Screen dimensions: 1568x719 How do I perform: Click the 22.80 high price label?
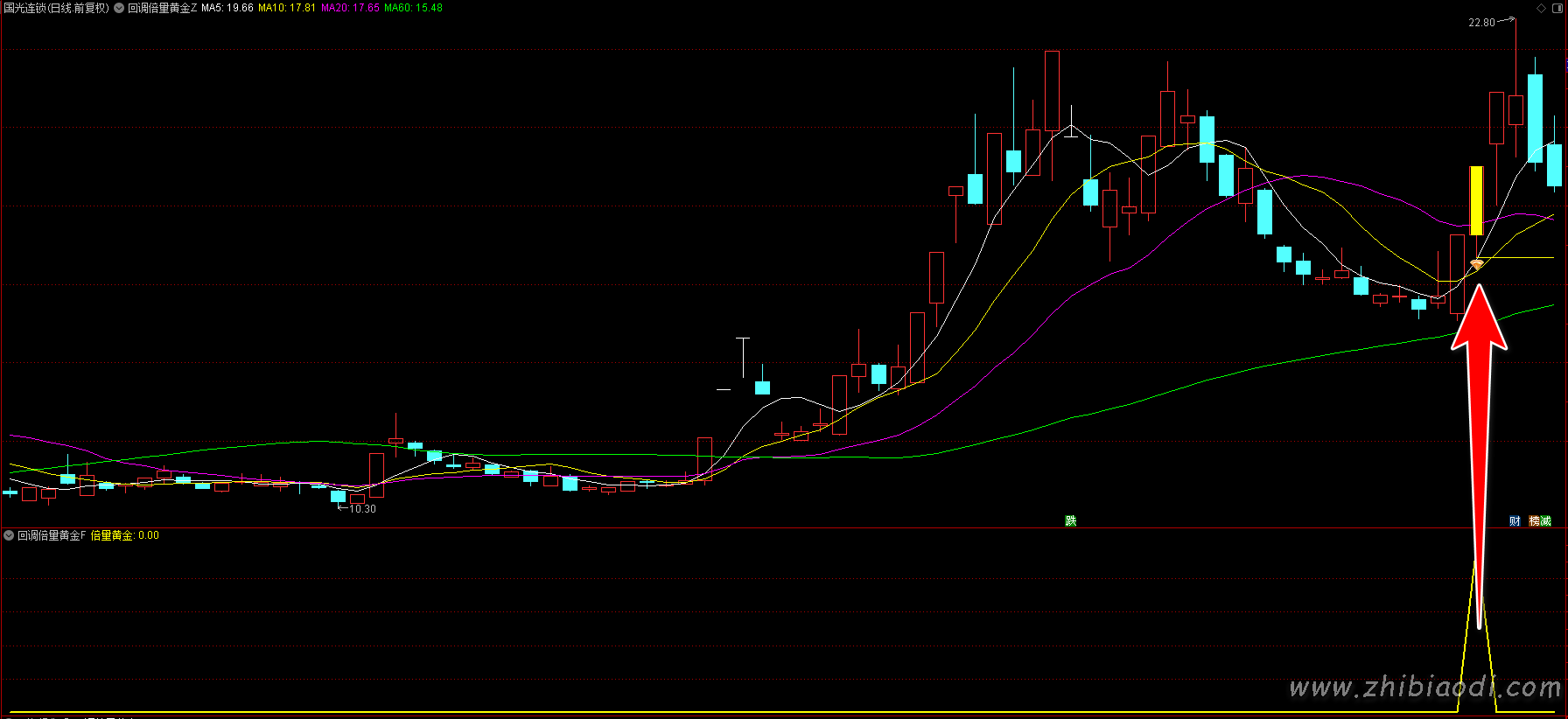coord(1481,23)
